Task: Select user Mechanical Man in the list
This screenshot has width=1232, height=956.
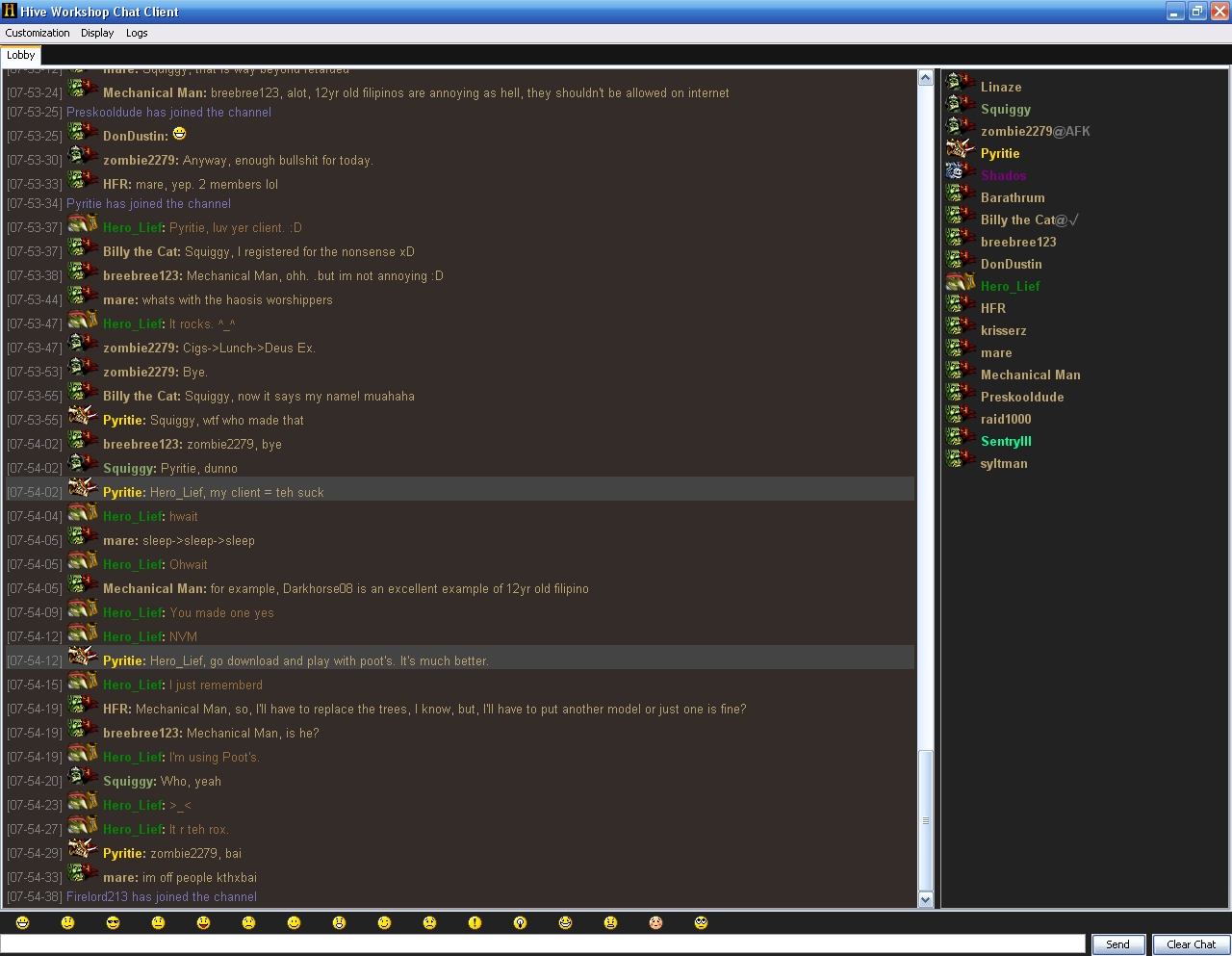Action: 1031,375
